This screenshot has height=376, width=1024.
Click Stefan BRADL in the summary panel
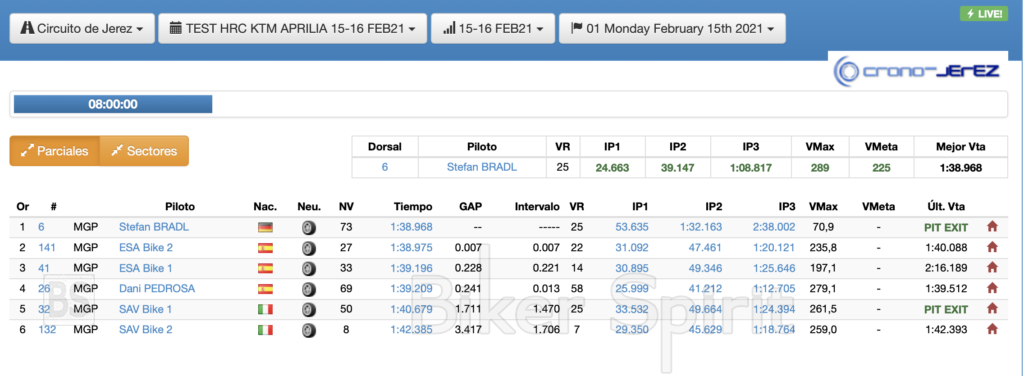click(x=482, y=167)
